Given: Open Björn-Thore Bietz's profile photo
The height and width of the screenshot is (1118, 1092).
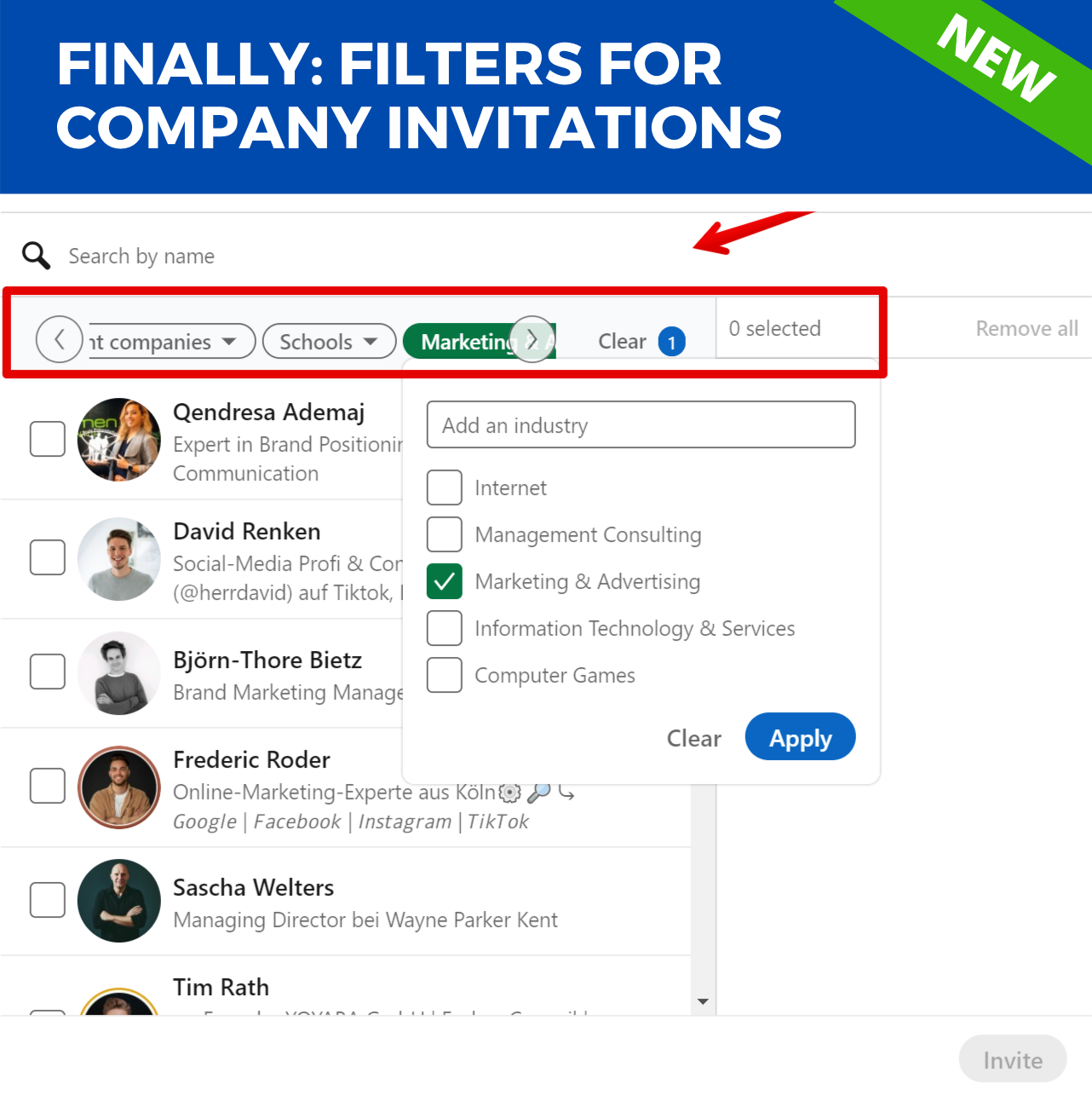Looking at the screenshot, I should pos(118,673).
